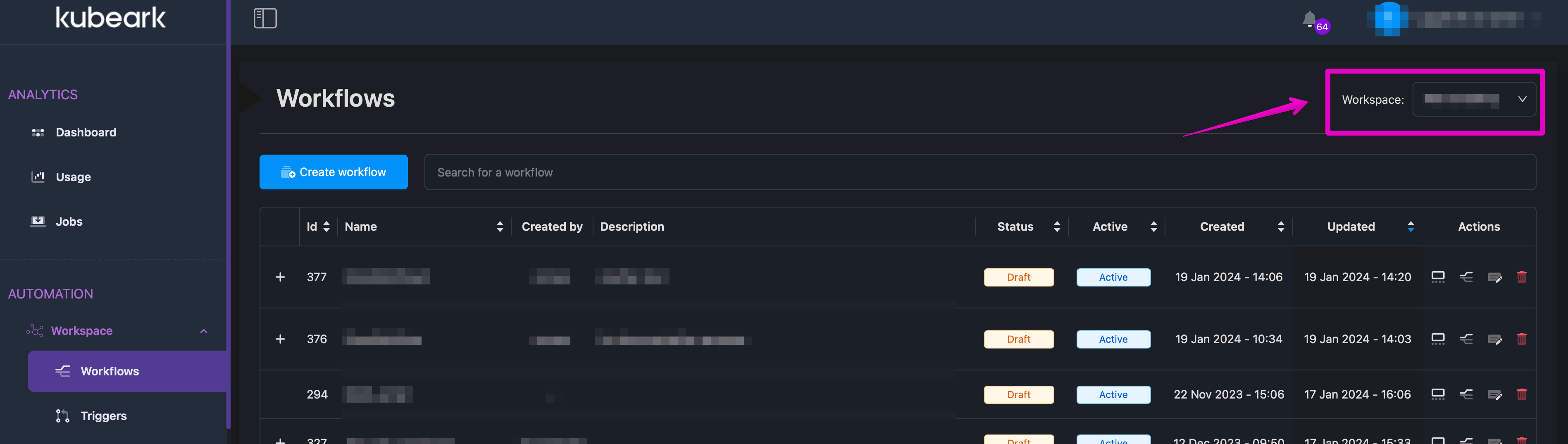Open Dashboard from the sidebar

[x=86, y=132]
